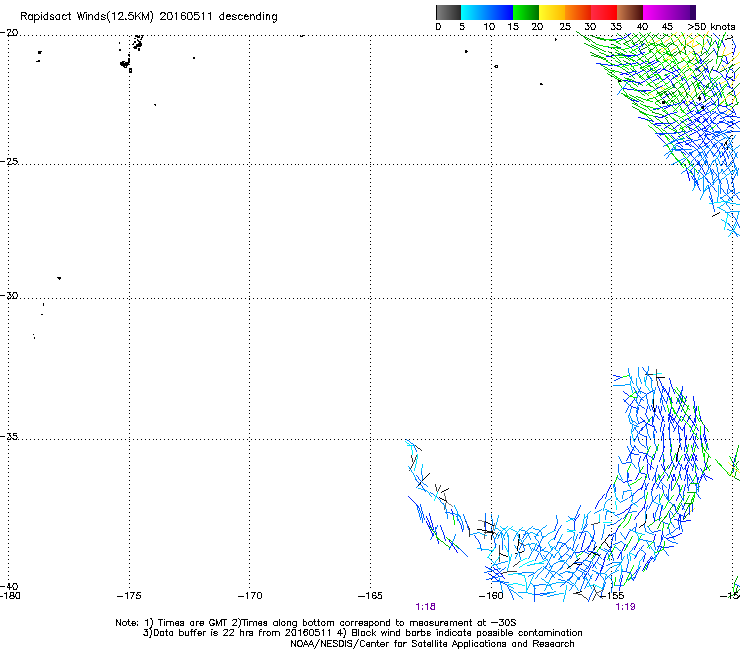
Task: Click the legend label ">50 knots"
Action: (x=711, y=27)
